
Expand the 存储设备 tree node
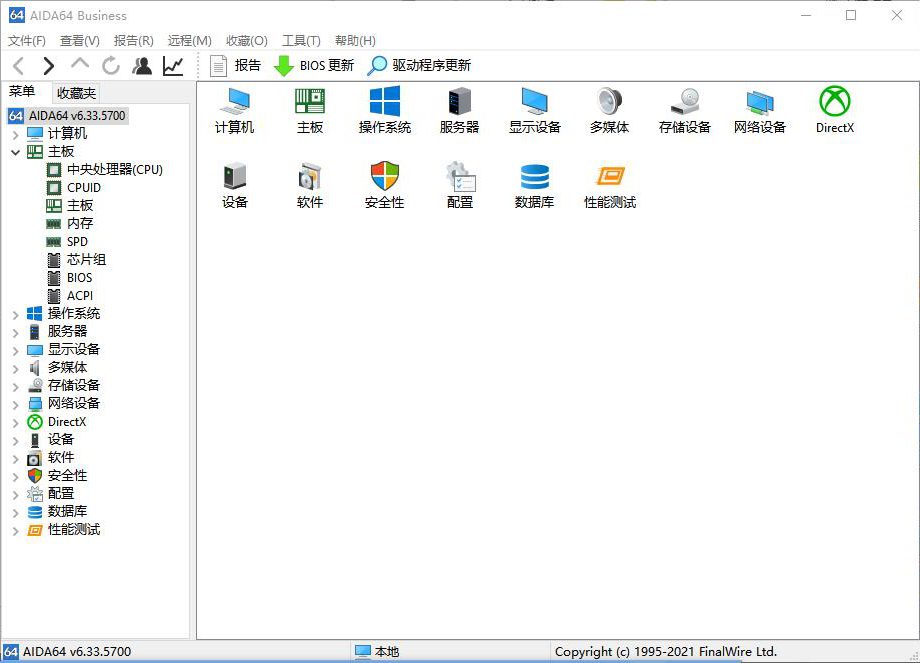[15, 387]
